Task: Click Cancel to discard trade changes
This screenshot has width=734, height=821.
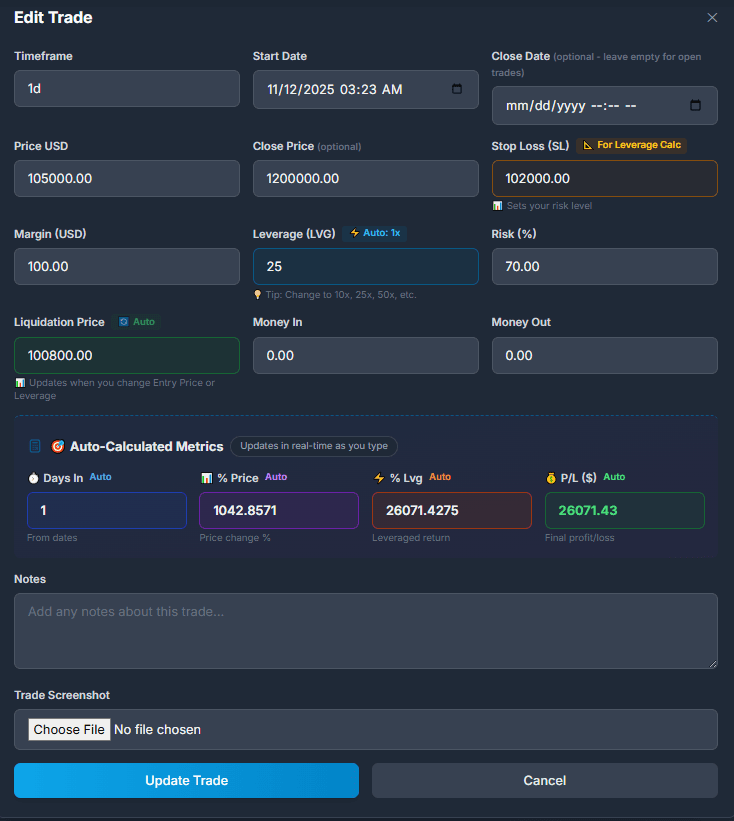Action: [x=544, y=780]
